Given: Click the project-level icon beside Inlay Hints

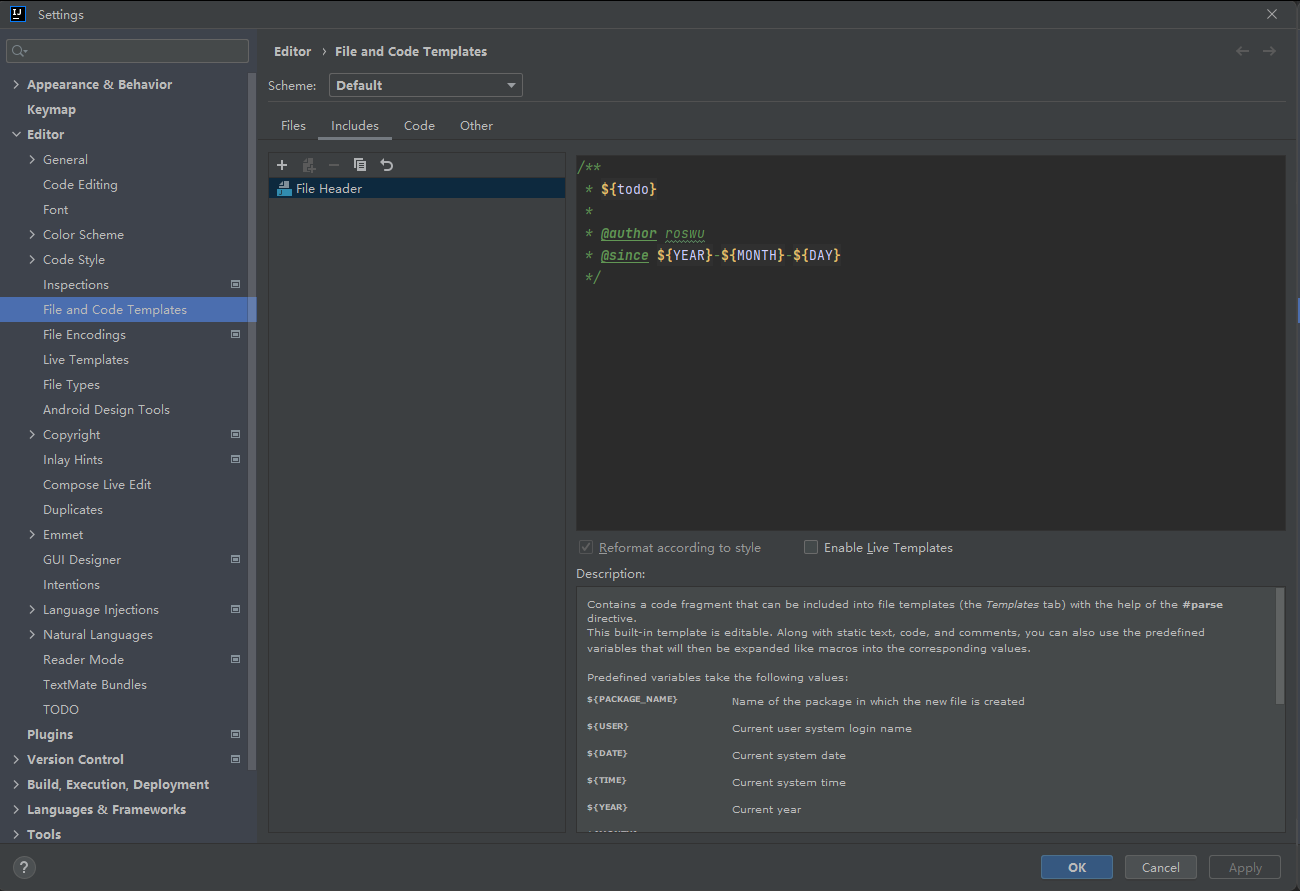Looking at the screenshot, I should [236, 459].
